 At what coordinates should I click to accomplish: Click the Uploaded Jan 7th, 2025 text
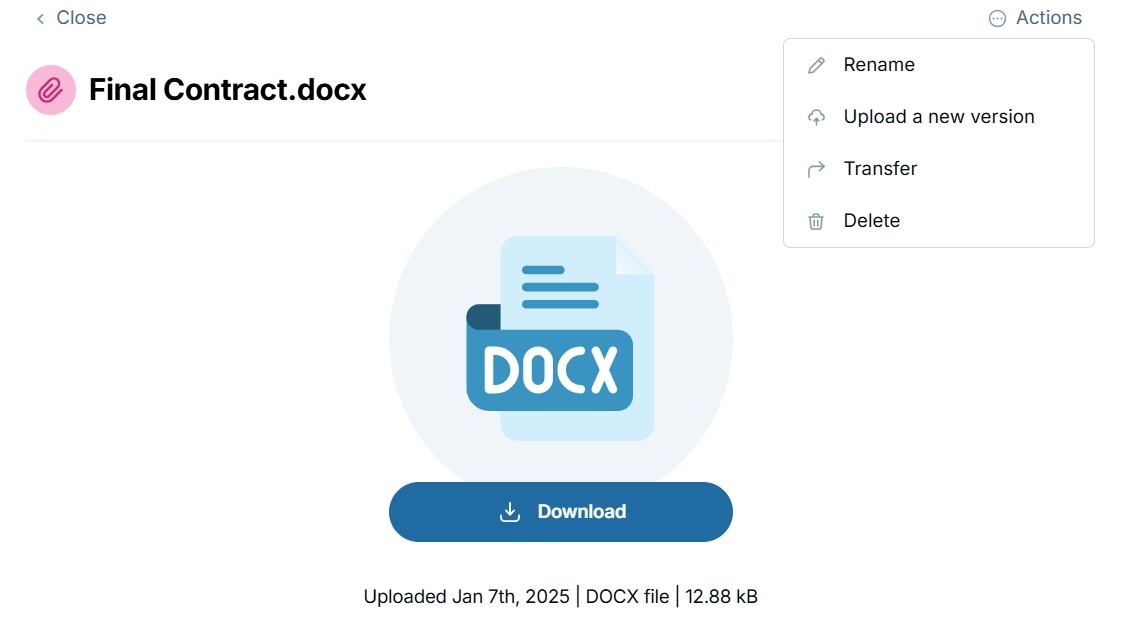[x=467, y=597]
